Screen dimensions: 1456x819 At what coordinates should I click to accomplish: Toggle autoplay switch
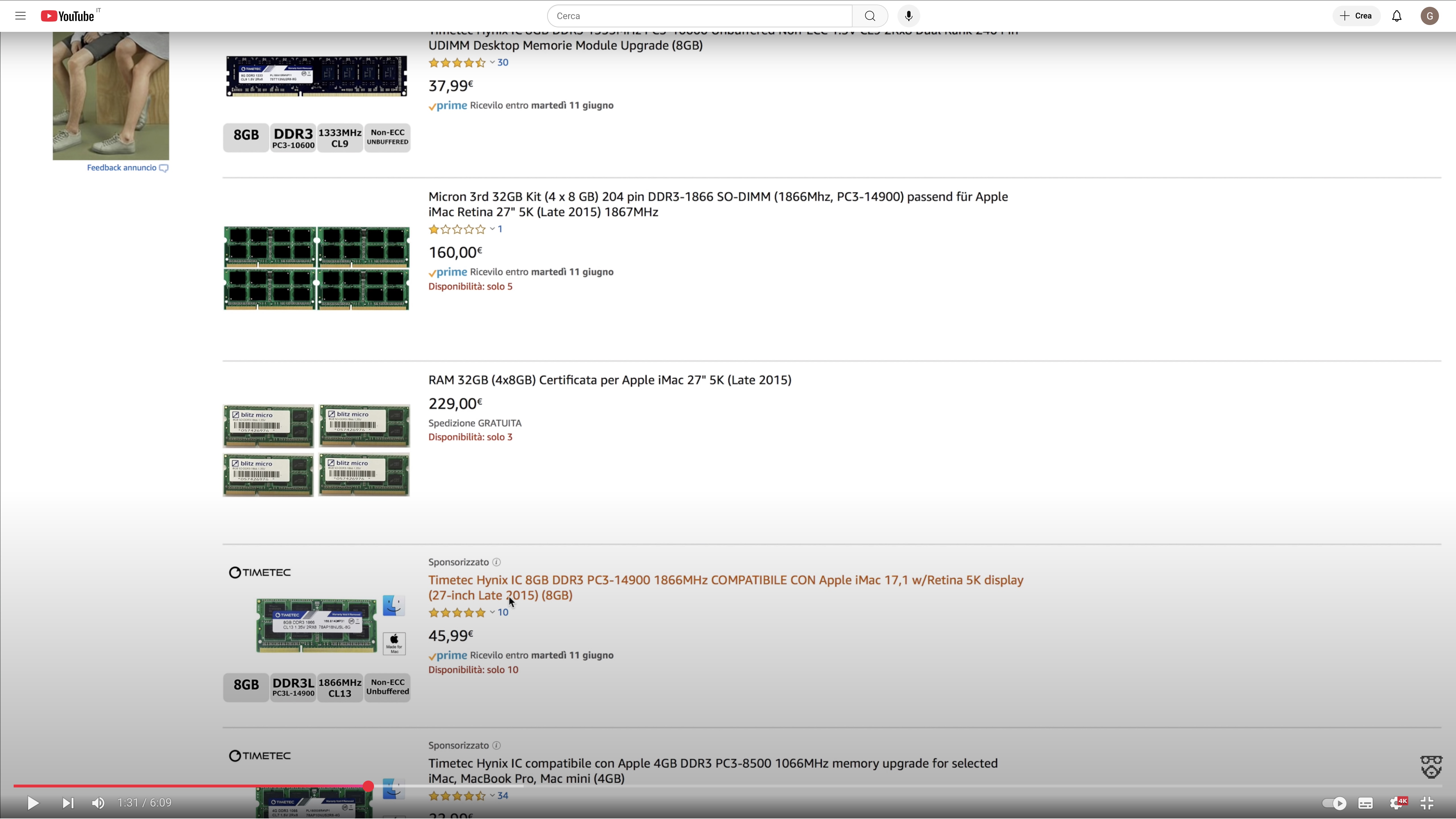point(1334,803)
